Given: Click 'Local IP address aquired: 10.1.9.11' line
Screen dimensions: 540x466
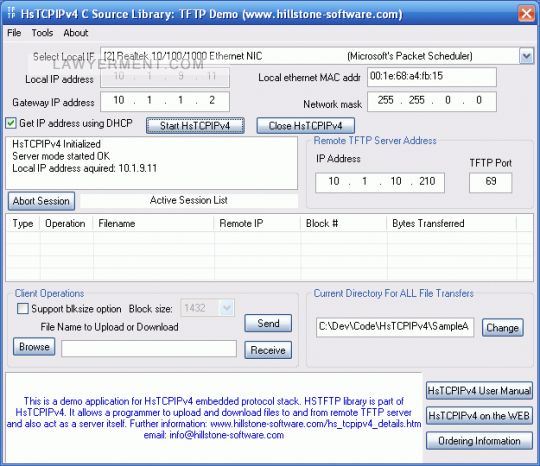Looking at the screenshot, I should click(85, 168).
